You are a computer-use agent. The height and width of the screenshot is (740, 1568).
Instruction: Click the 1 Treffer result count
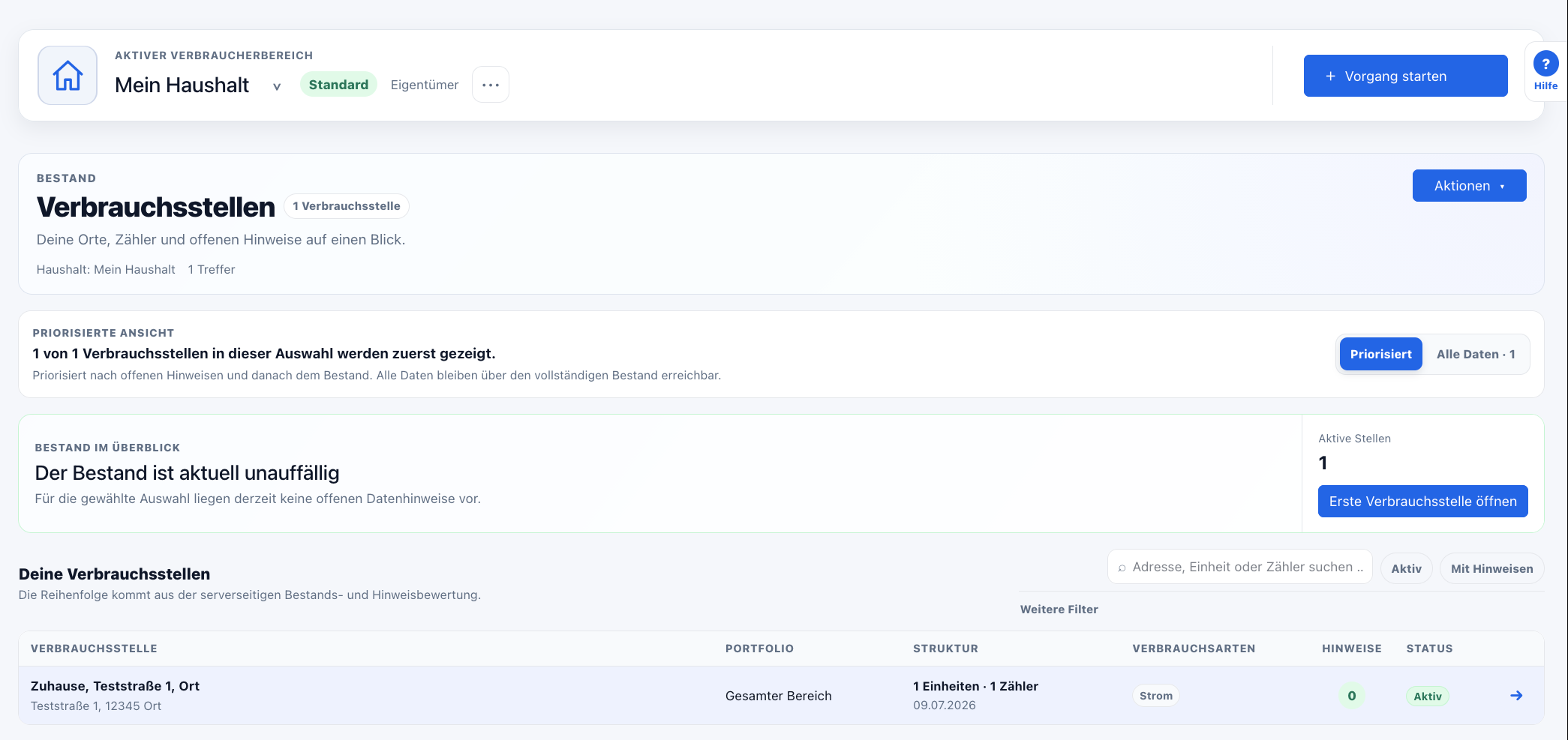point(212,269)
